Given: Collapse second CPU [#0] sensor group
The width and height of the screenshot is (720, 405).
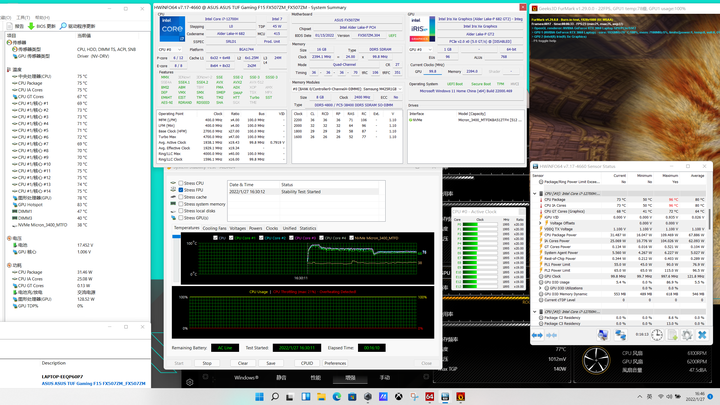Looking at the screenshot, I should 534,312.
